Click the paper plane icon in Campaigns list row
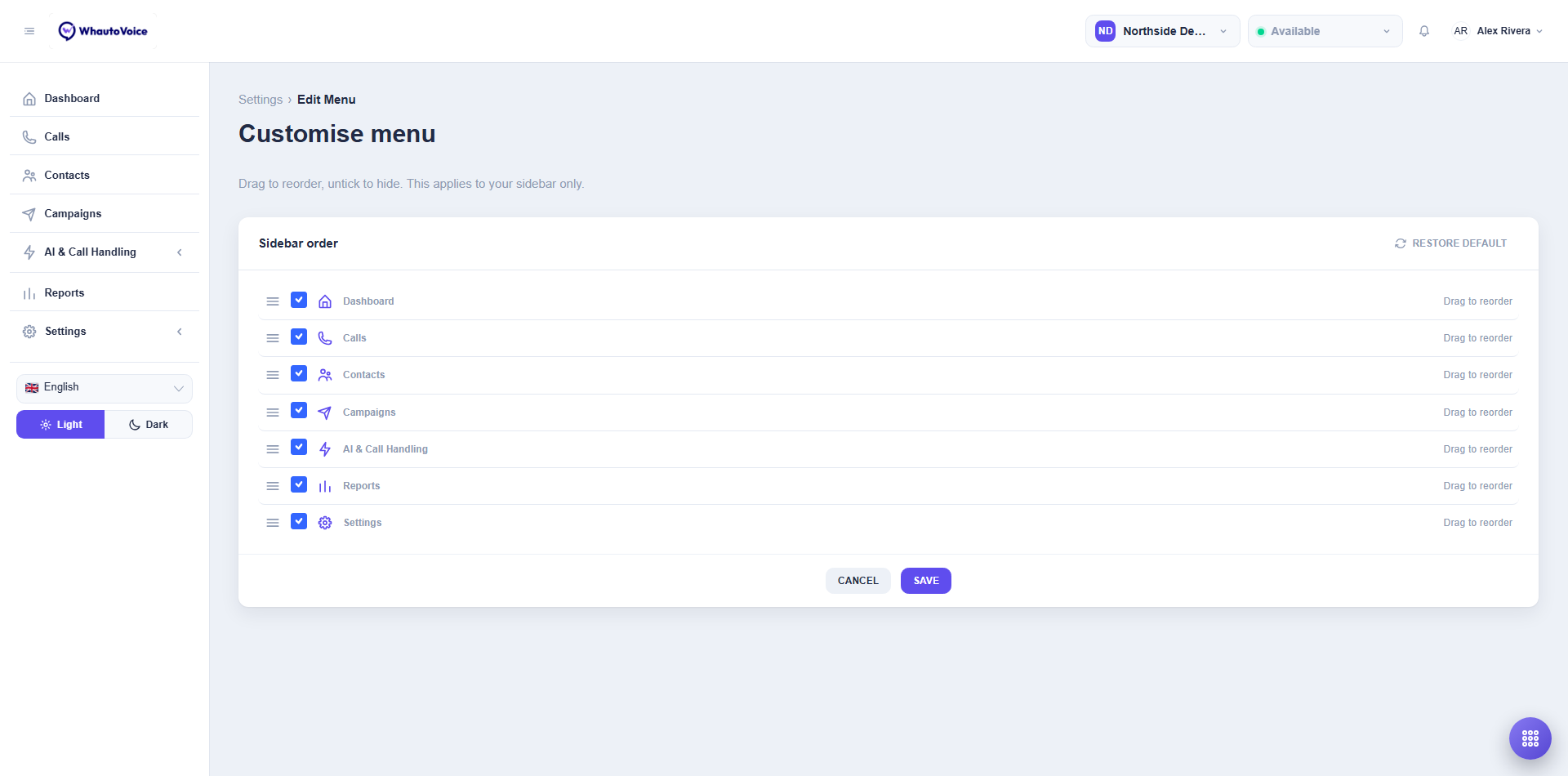This screenshot has width=1568, height=776. 325,413
